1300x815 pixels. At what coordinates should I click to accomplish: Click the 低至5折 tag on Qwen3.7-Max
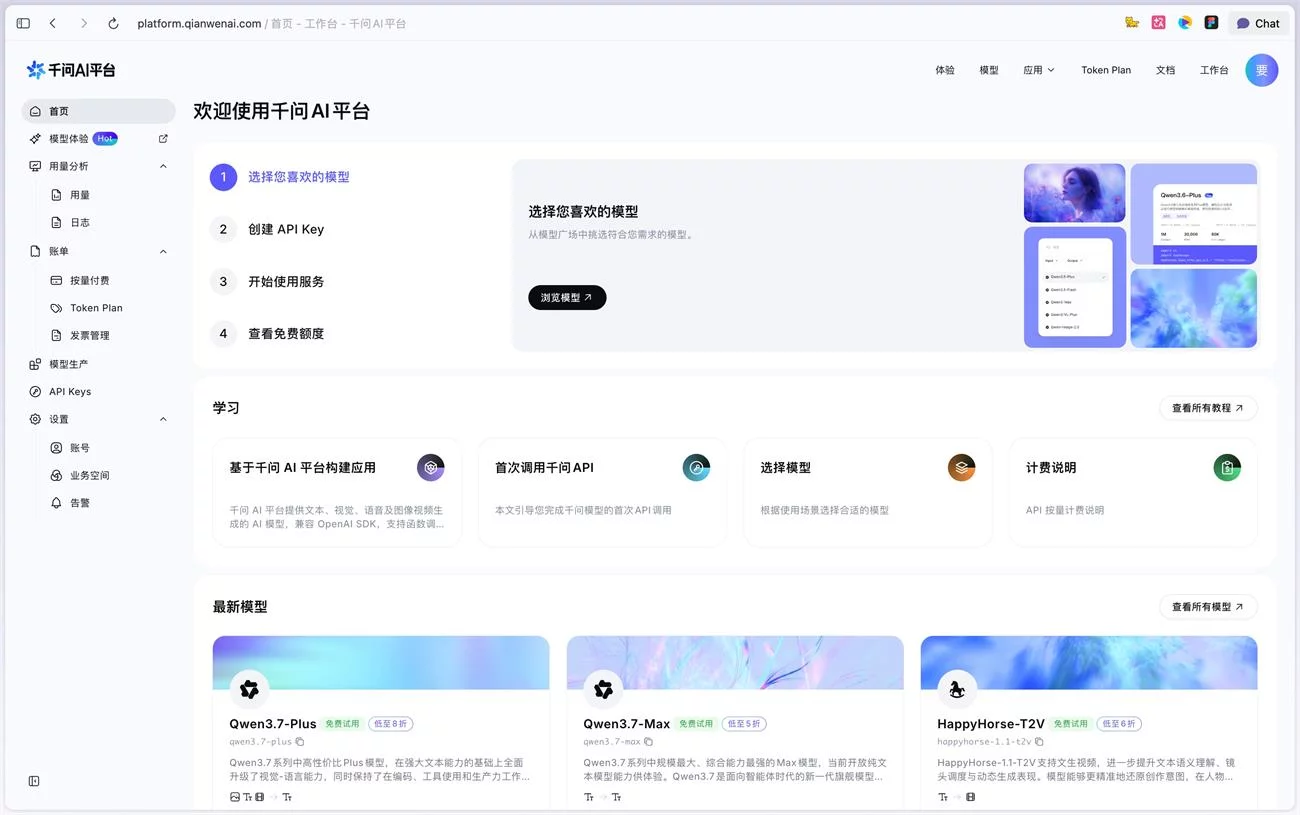click(x=744, y=724)
